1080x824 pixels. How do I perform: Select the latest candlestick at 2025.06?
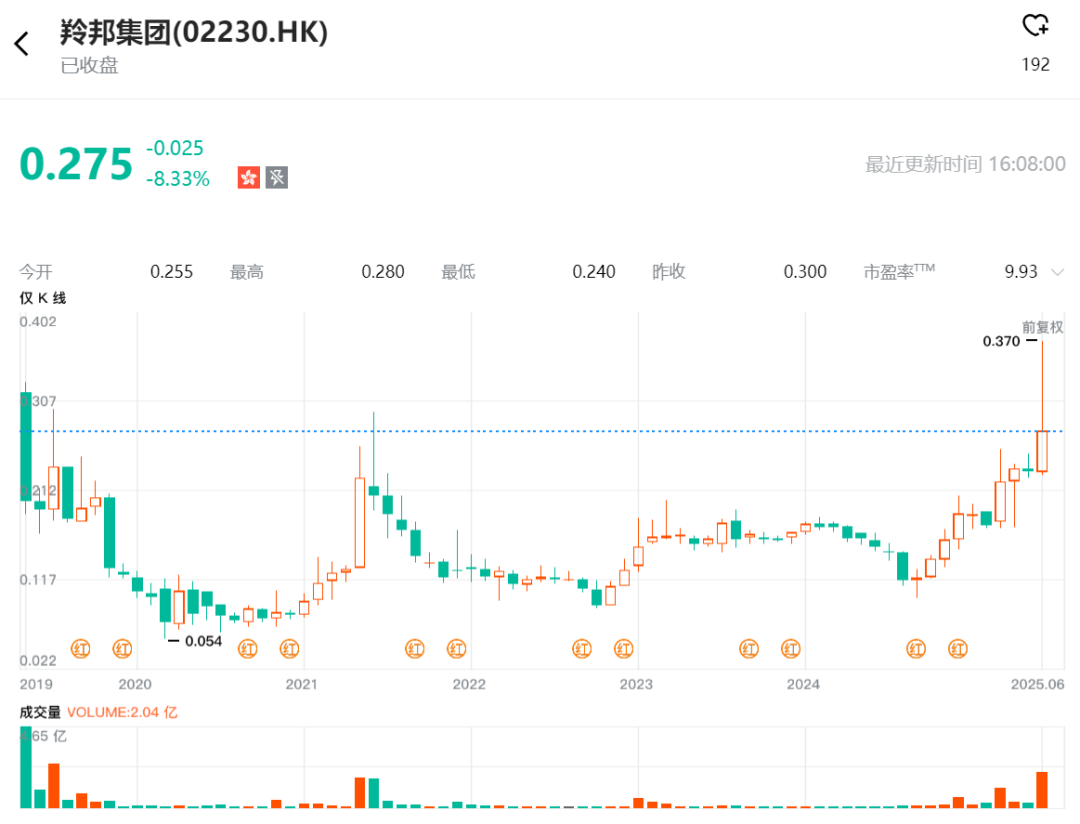1042,451
